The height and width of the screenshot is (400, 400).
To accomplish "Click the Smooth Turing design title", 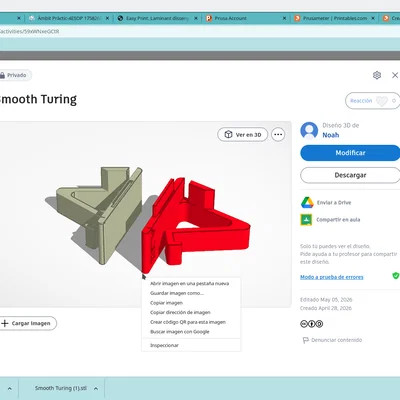I will tap(38, 99).
